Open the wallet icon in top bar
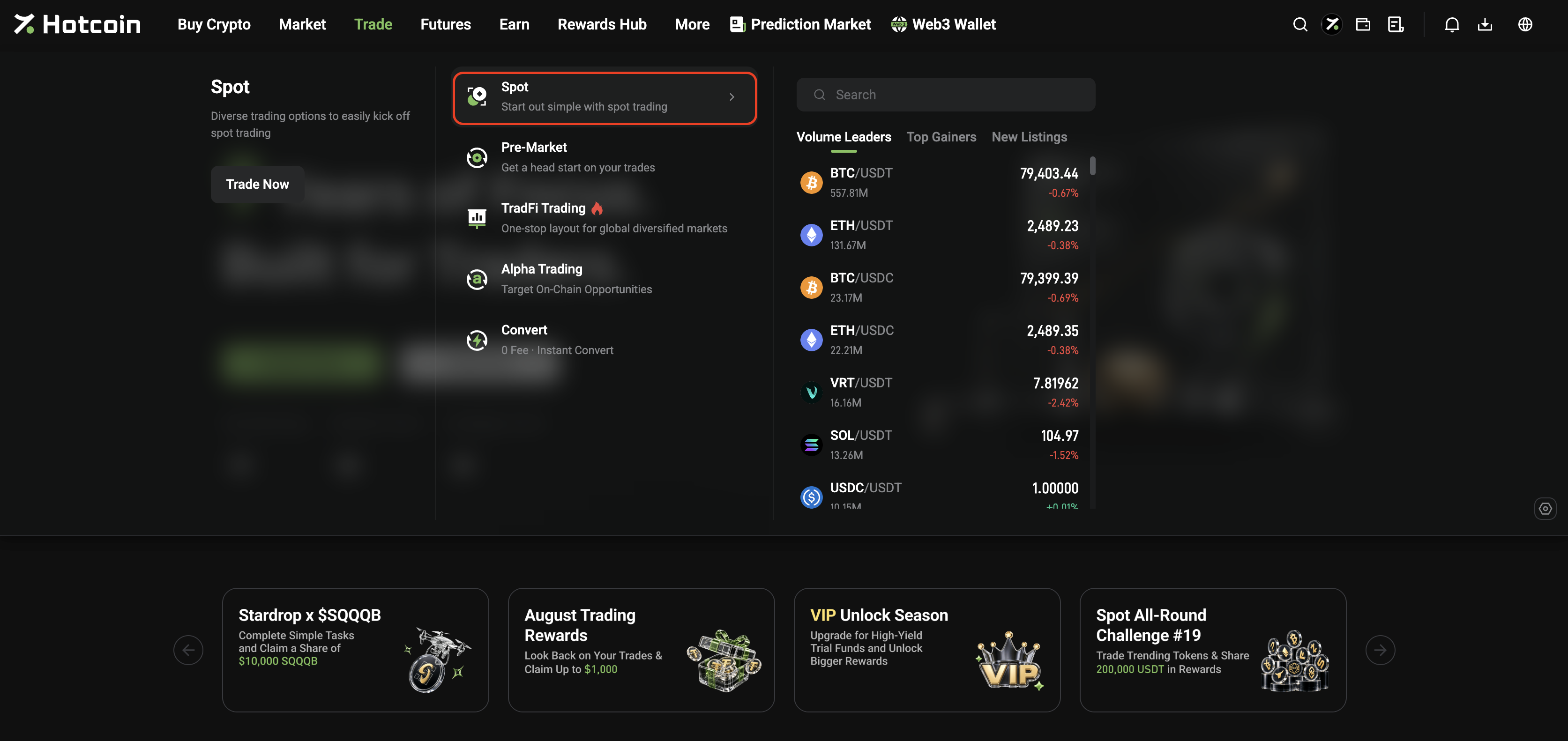Viewport: 1568px width, 741px height. (x=1363, y=24)
